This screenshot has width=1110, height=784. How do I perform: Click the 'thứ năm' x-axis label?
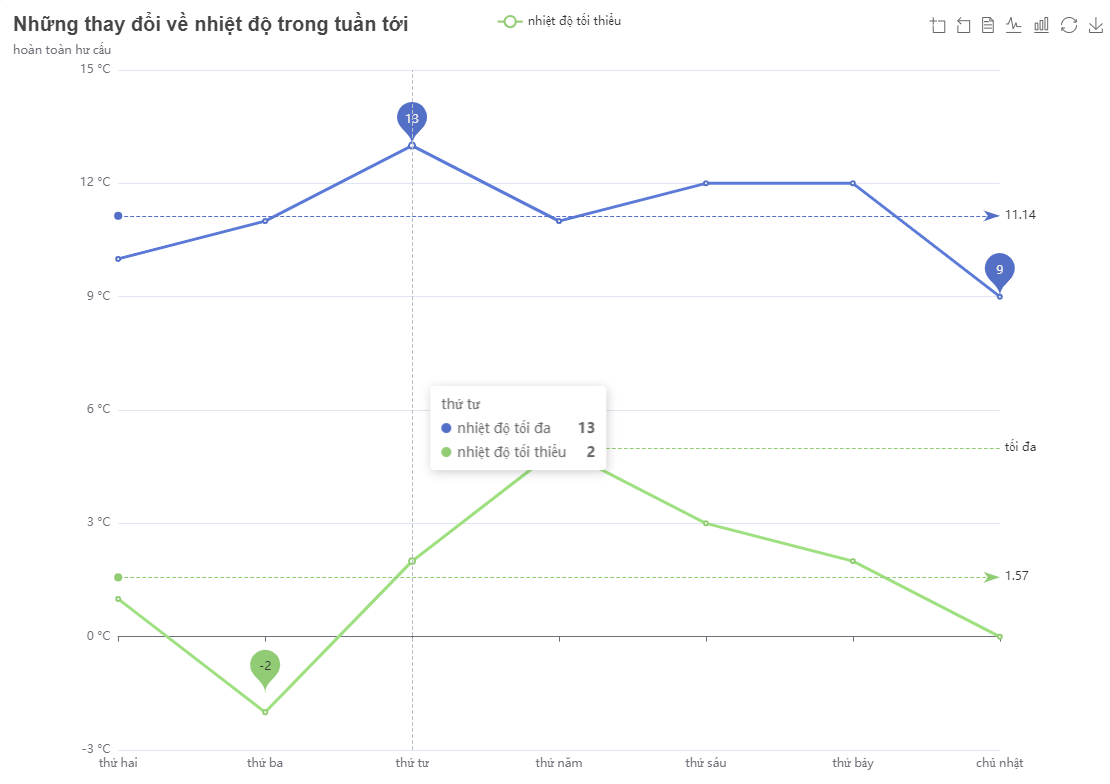(x=559, y=764)
